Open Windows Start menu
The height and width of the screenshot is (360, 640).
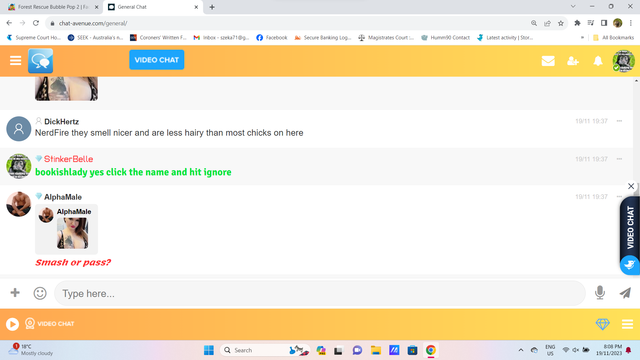(x=209, y=350)
